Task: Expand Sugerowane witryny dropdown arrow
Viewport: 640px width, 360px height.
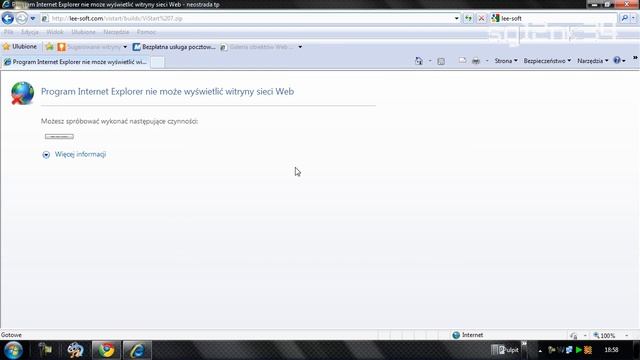Action: point(125,47)
